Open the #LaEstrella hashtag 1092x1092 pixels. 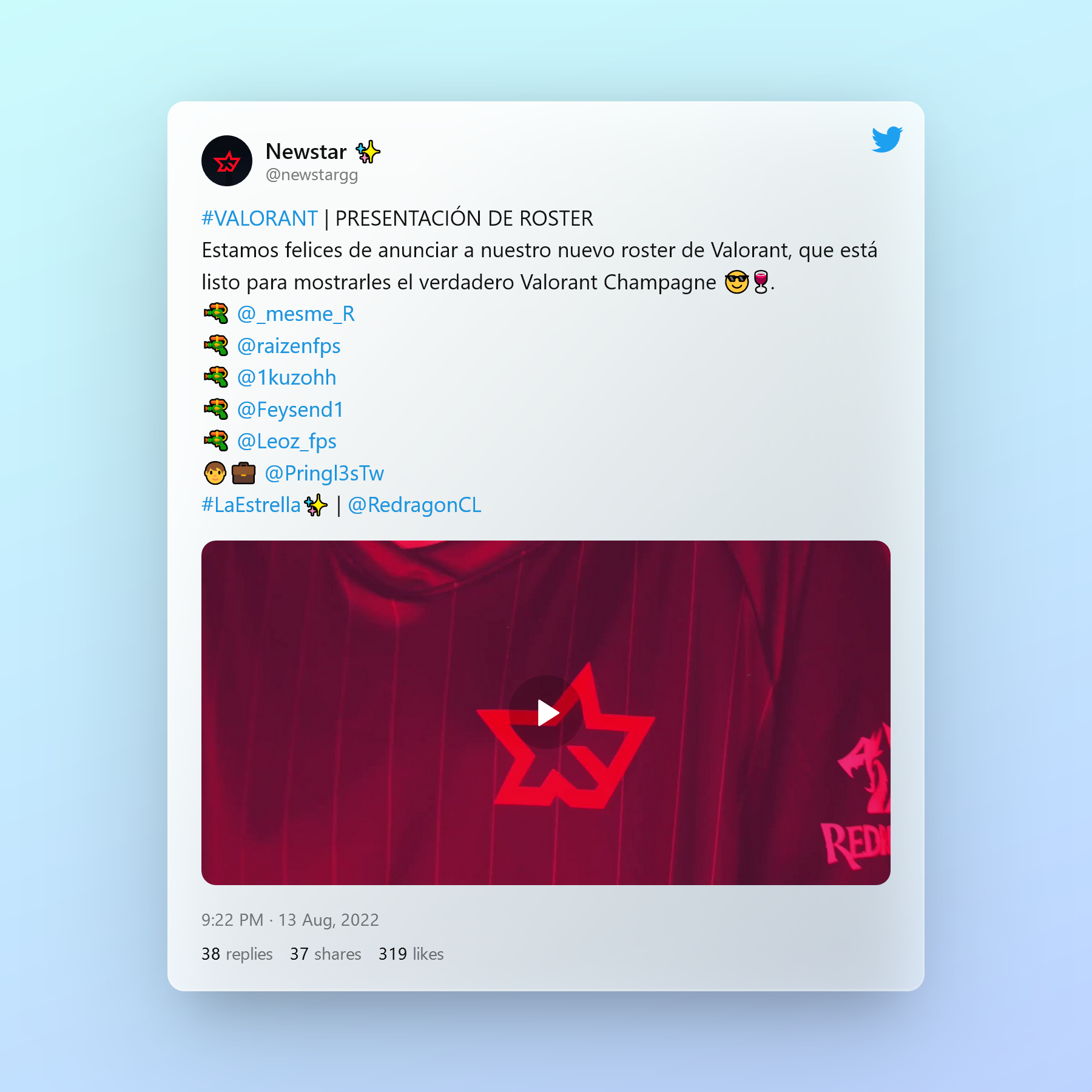(x=251, y=505)
